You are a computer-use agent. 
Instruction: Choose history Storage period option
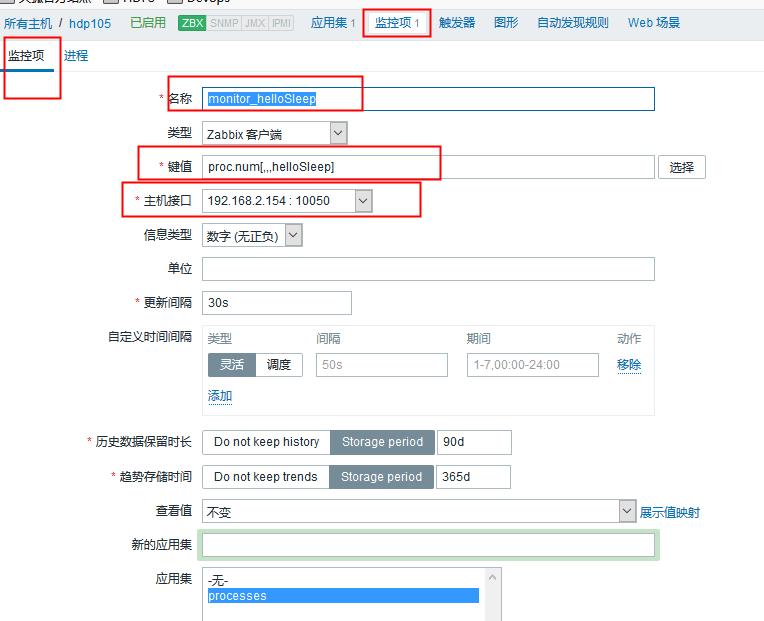coord(382,442)
